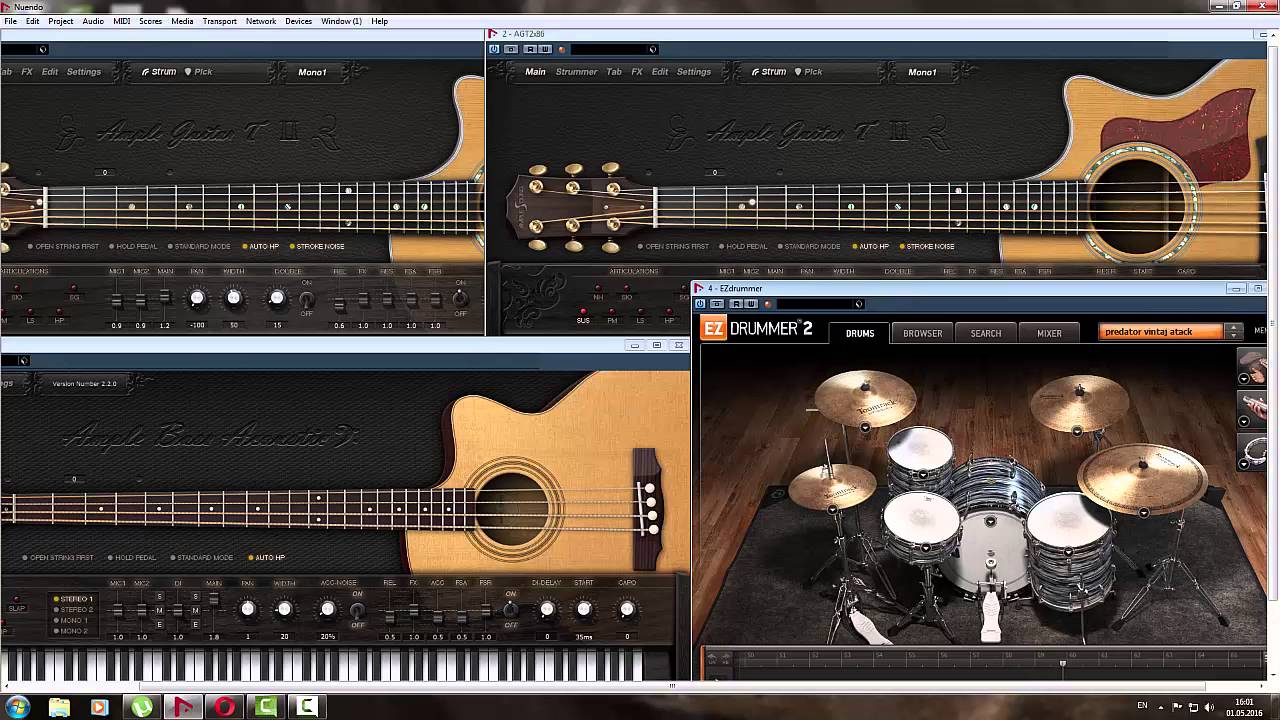Click preset stepper arrows beside predator vintaj atack
The width and height of the screenshot is (1280, 720).
(1233, 332)
